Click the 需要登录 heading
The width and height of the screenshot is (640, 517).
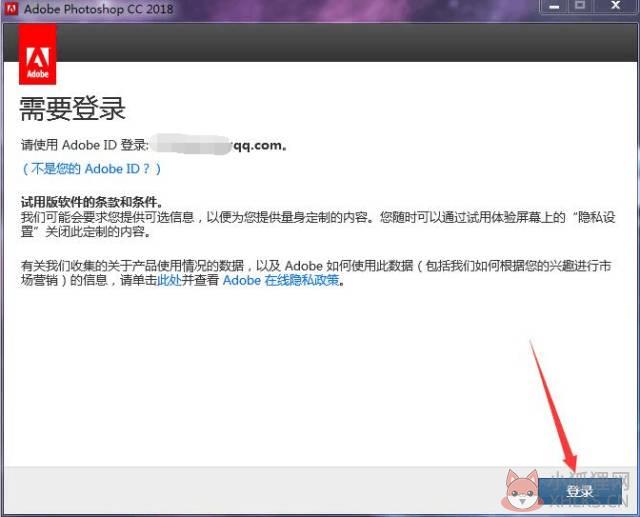72,109
